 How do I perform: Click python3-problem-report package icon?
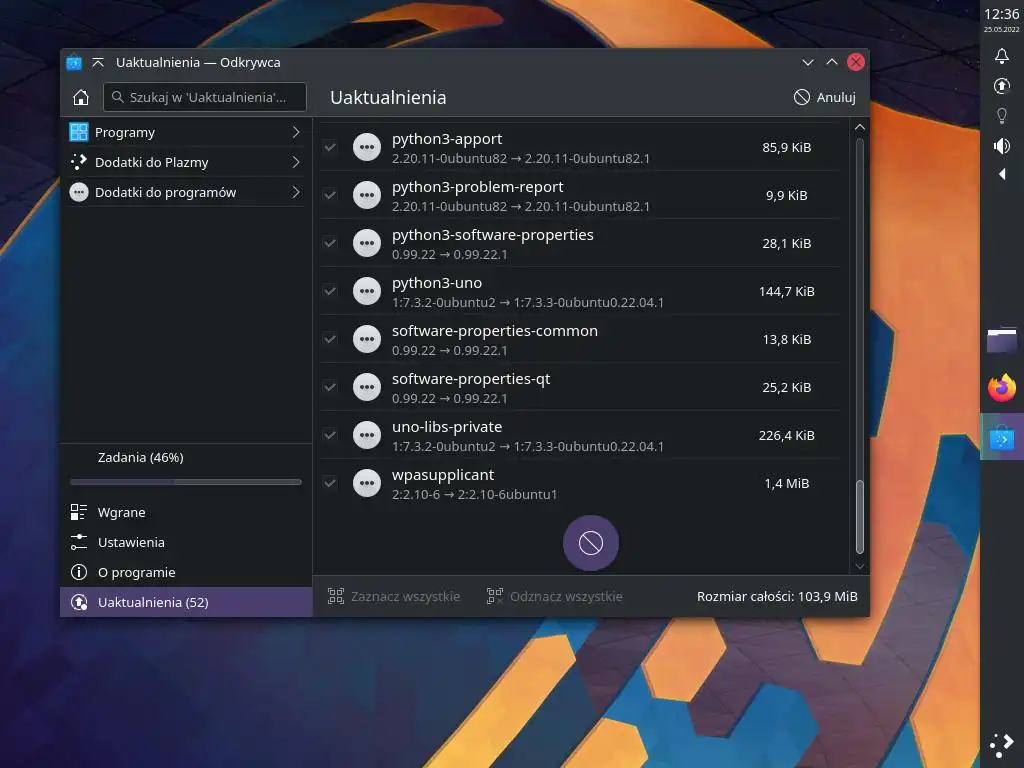point(367,195)
